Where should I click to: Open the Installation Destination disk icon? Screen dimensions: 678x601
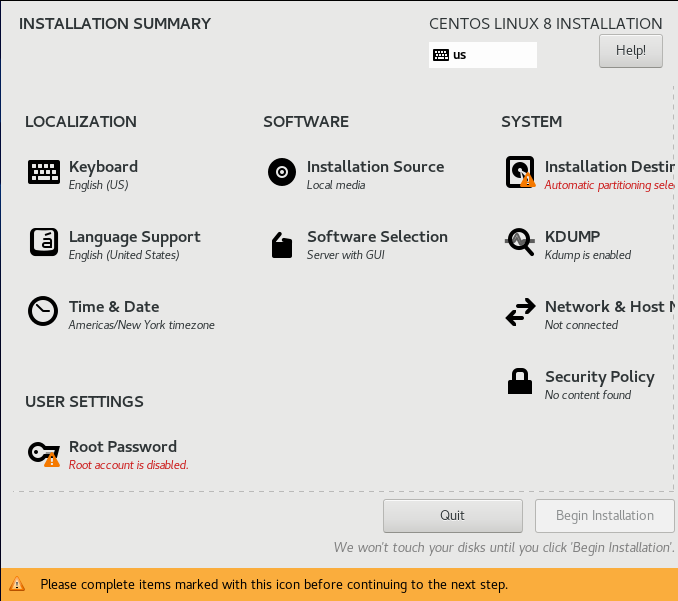click(521, 172)
